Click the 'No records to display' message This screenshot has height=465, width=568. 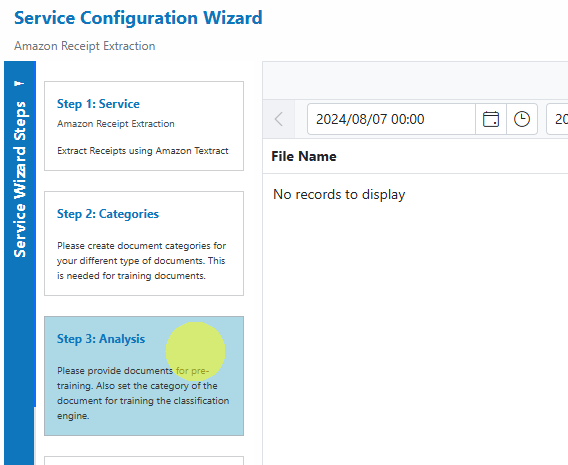point(339,194)
